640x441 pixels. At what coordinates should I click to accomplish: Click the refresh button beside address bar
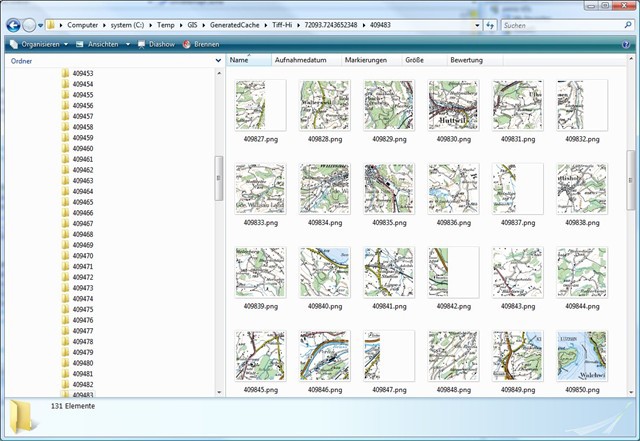click(490, 25)
